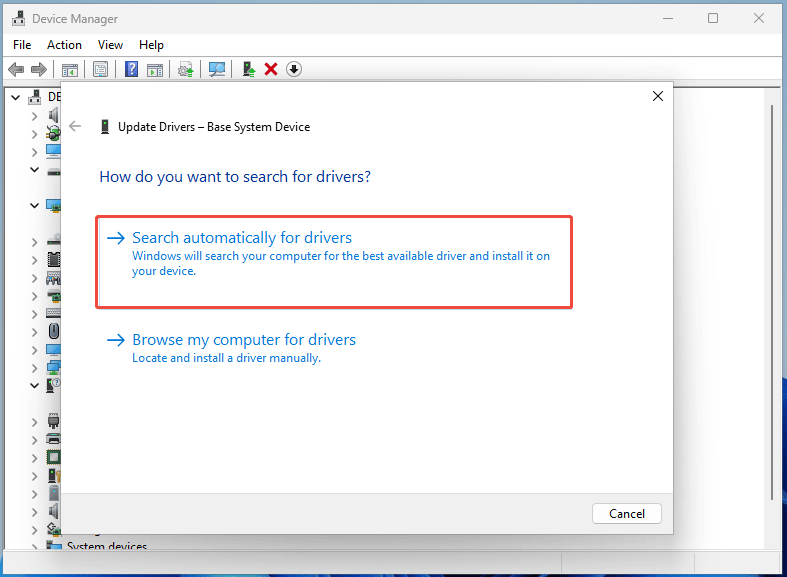
Task: Expand the node next to the processor icon
Action: [34, 458]
